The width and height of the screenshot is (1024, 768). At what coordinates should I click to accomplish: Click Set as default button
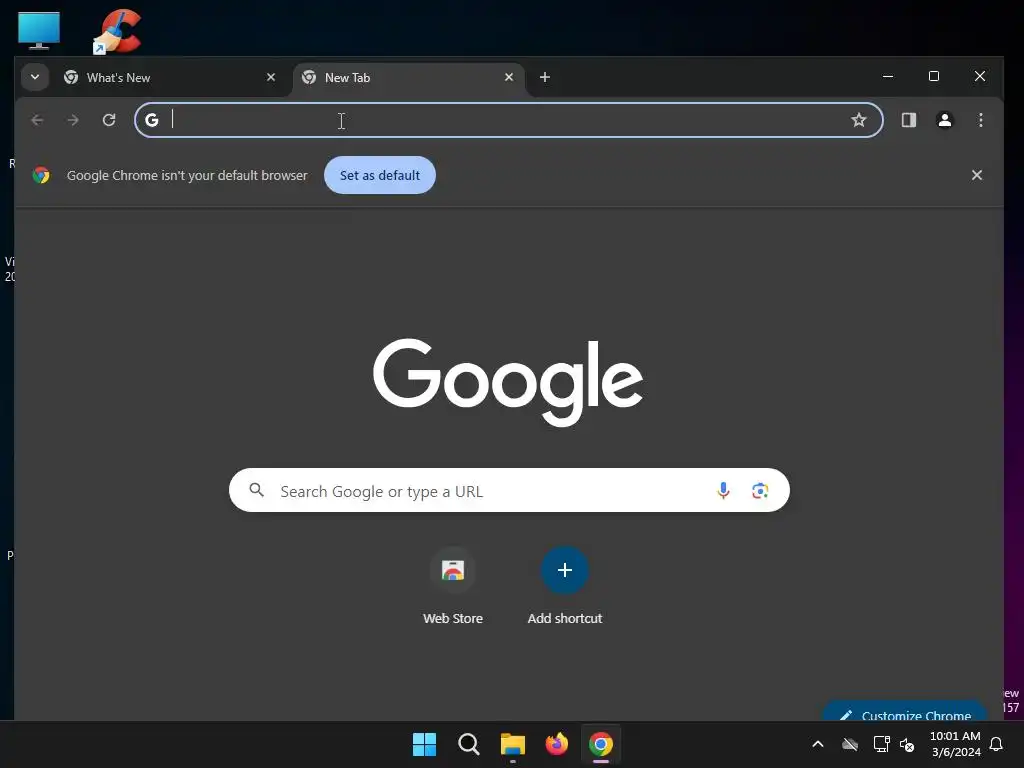coord(379,175)
